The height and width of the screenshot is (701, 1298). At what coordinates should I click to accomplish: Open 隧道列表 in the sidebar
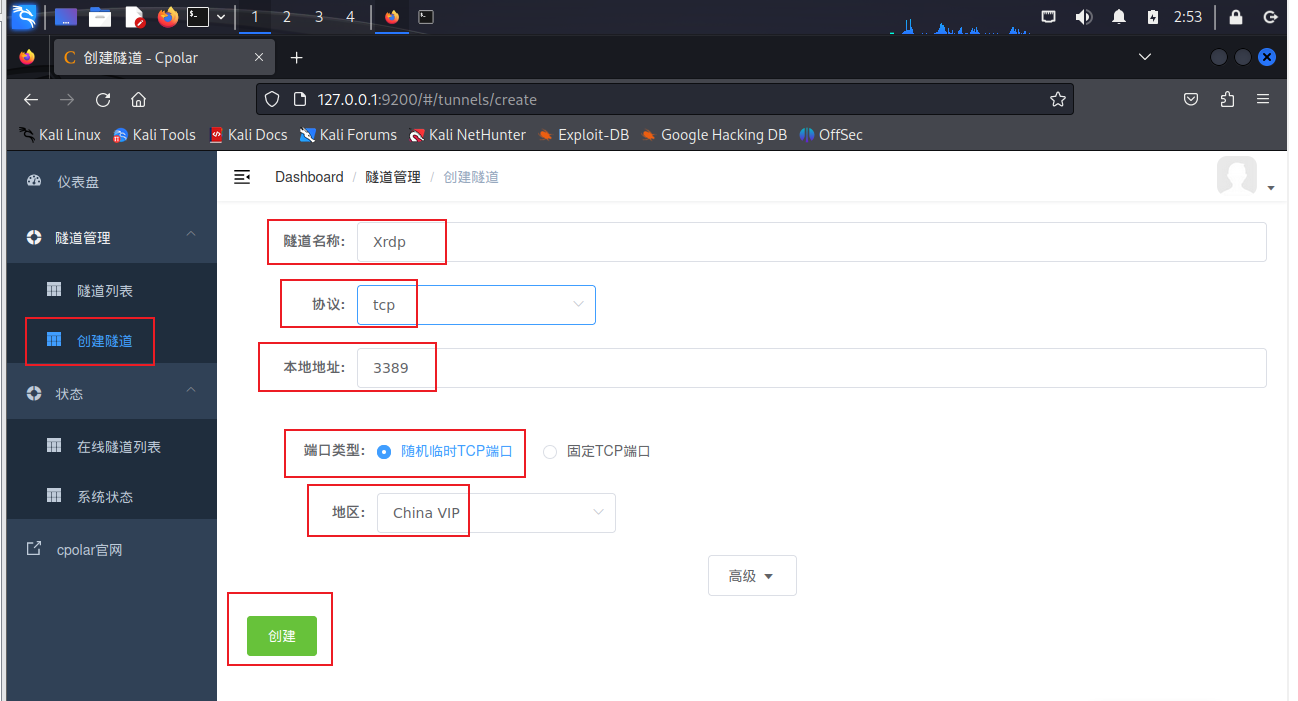111,291
